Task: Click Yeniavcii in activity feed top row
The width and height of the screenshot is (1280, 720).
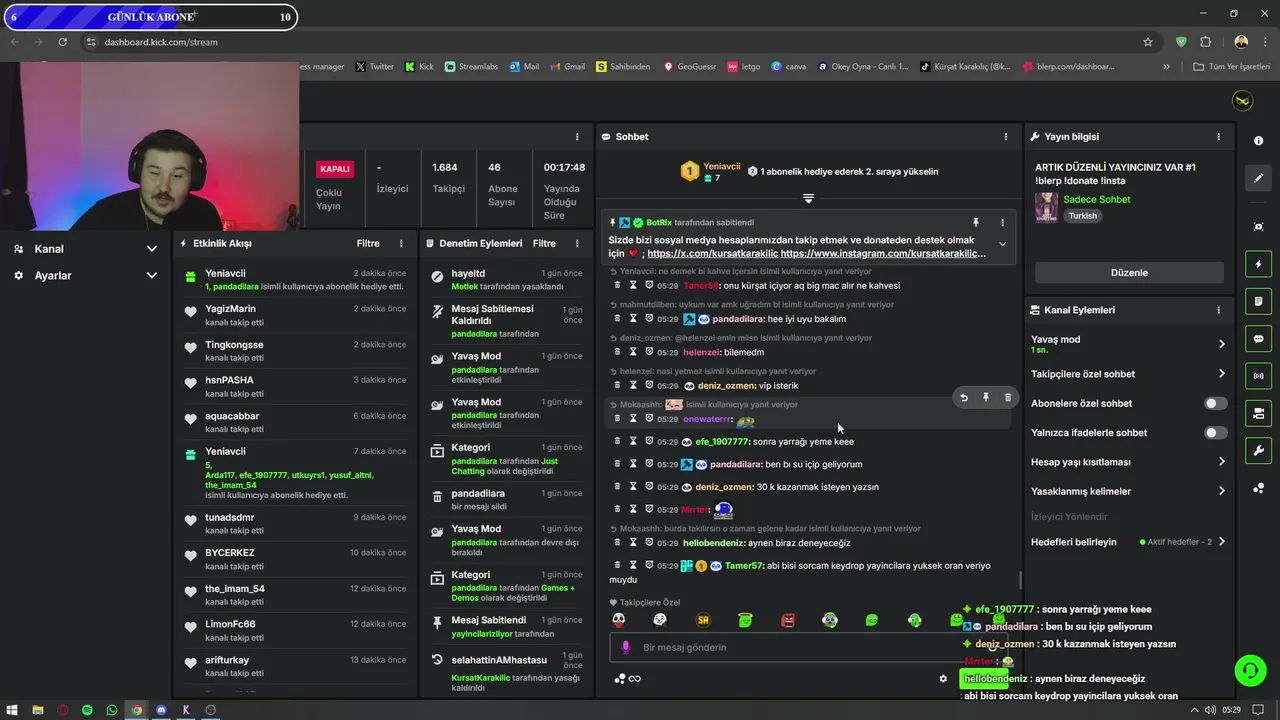Action: click(225, 273)
